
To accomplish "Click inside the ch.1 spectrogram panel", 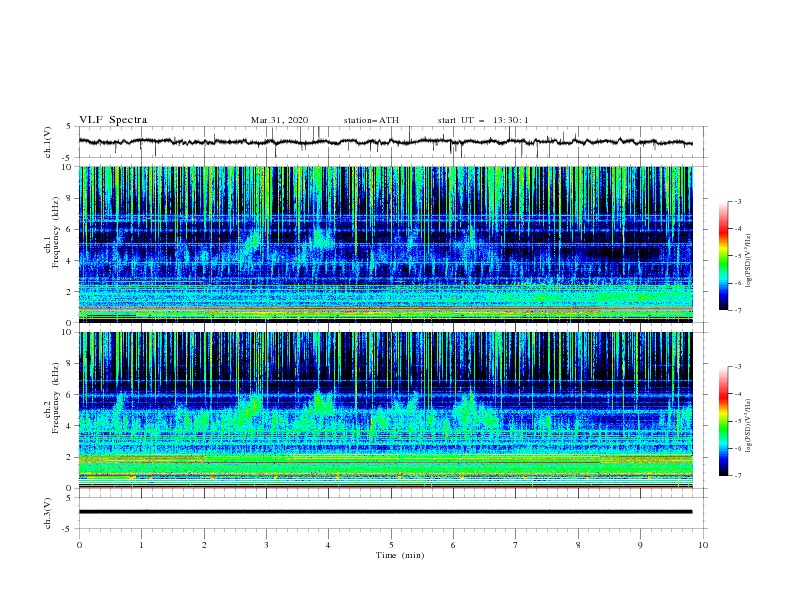I will coord(385,244).
